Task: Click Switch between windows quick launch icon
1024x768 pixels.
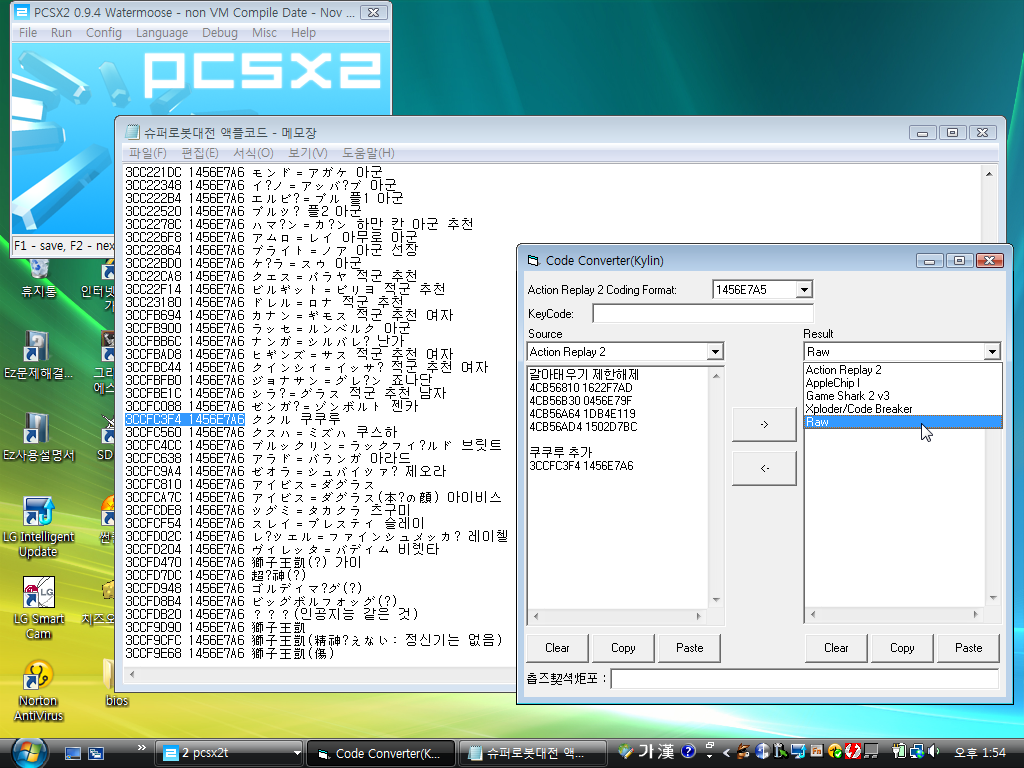Action: pos(96,753)
